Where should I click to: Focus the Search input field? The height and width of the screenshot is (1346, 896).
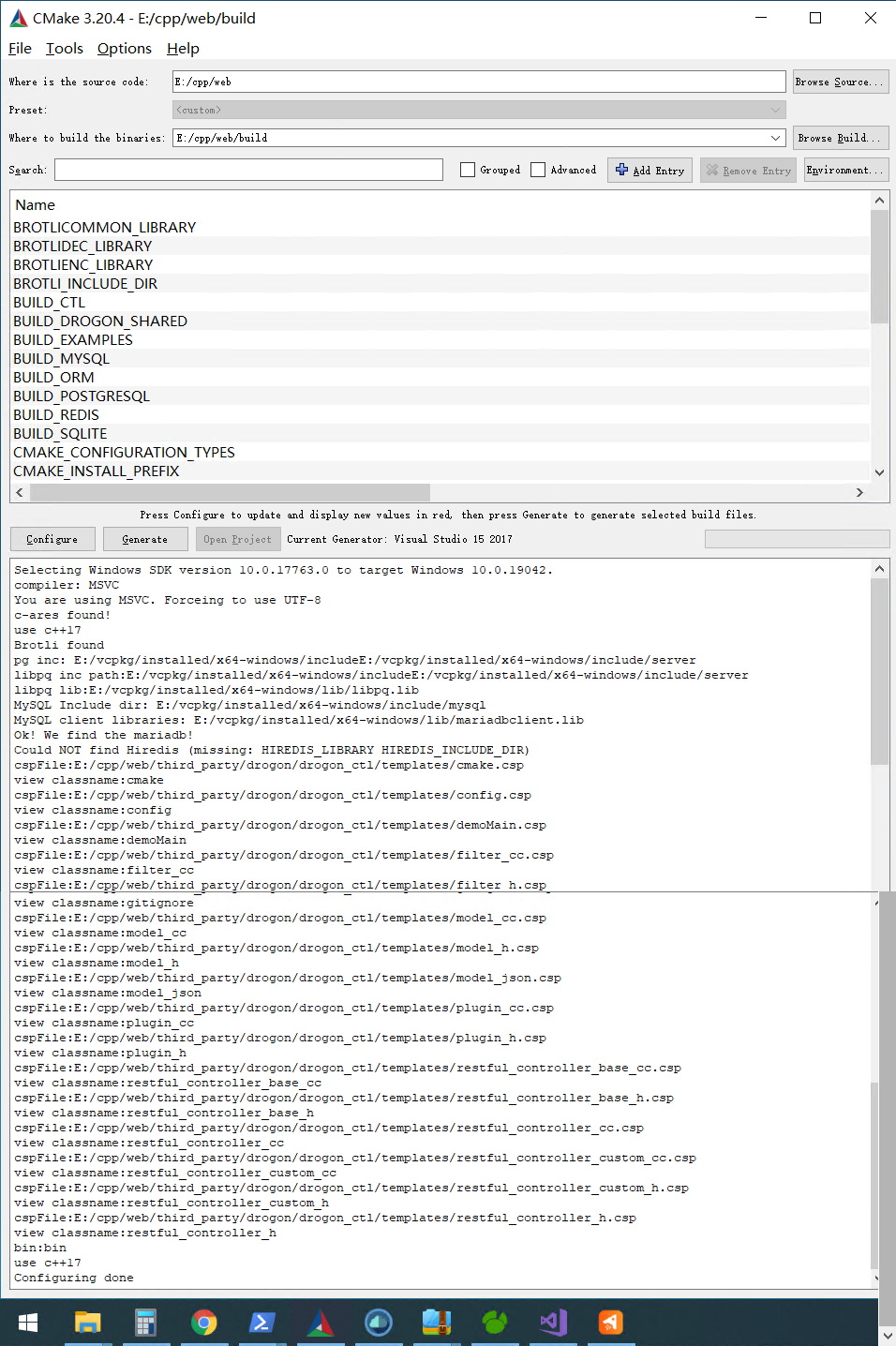(x=248, y=170)
